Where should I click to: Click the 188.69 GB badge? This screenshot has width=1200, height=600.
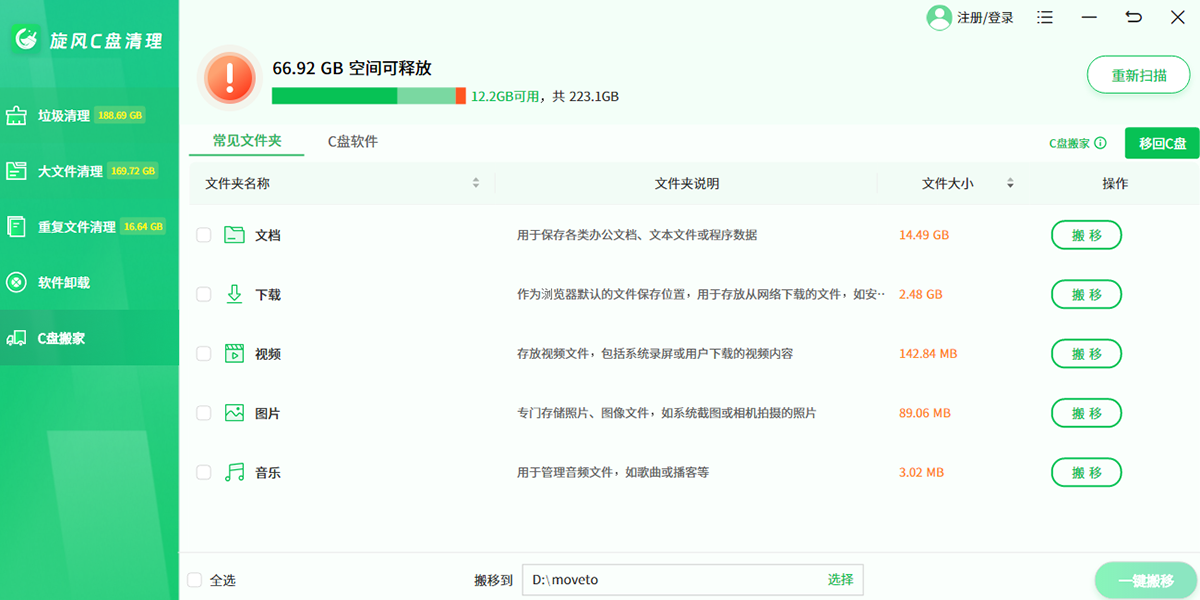[120, 115]
